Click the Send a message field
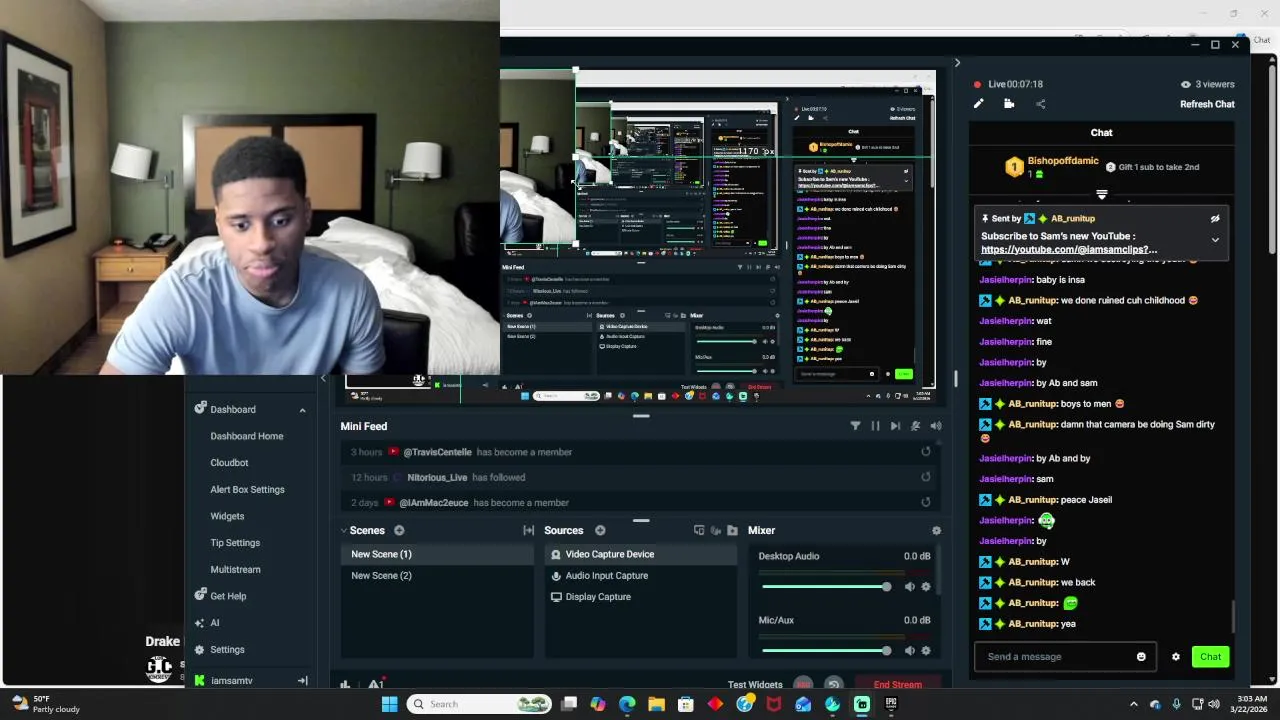The width and height of the screenshot is (1280, 720). pyautogui.click(x=1065, y=657)
